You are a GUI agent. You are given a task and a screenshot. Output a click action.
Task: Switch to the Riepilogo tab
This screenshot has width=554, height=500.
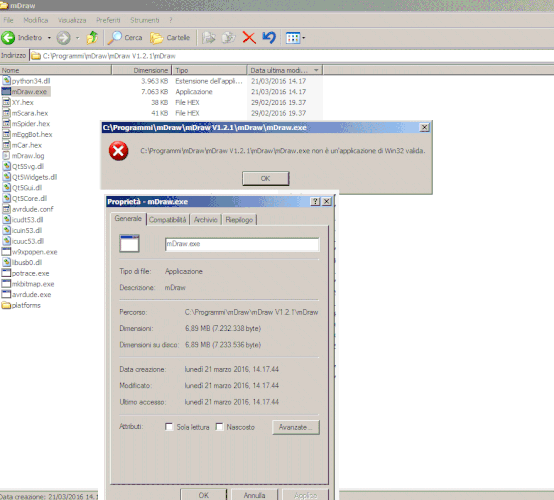[239, 220]
